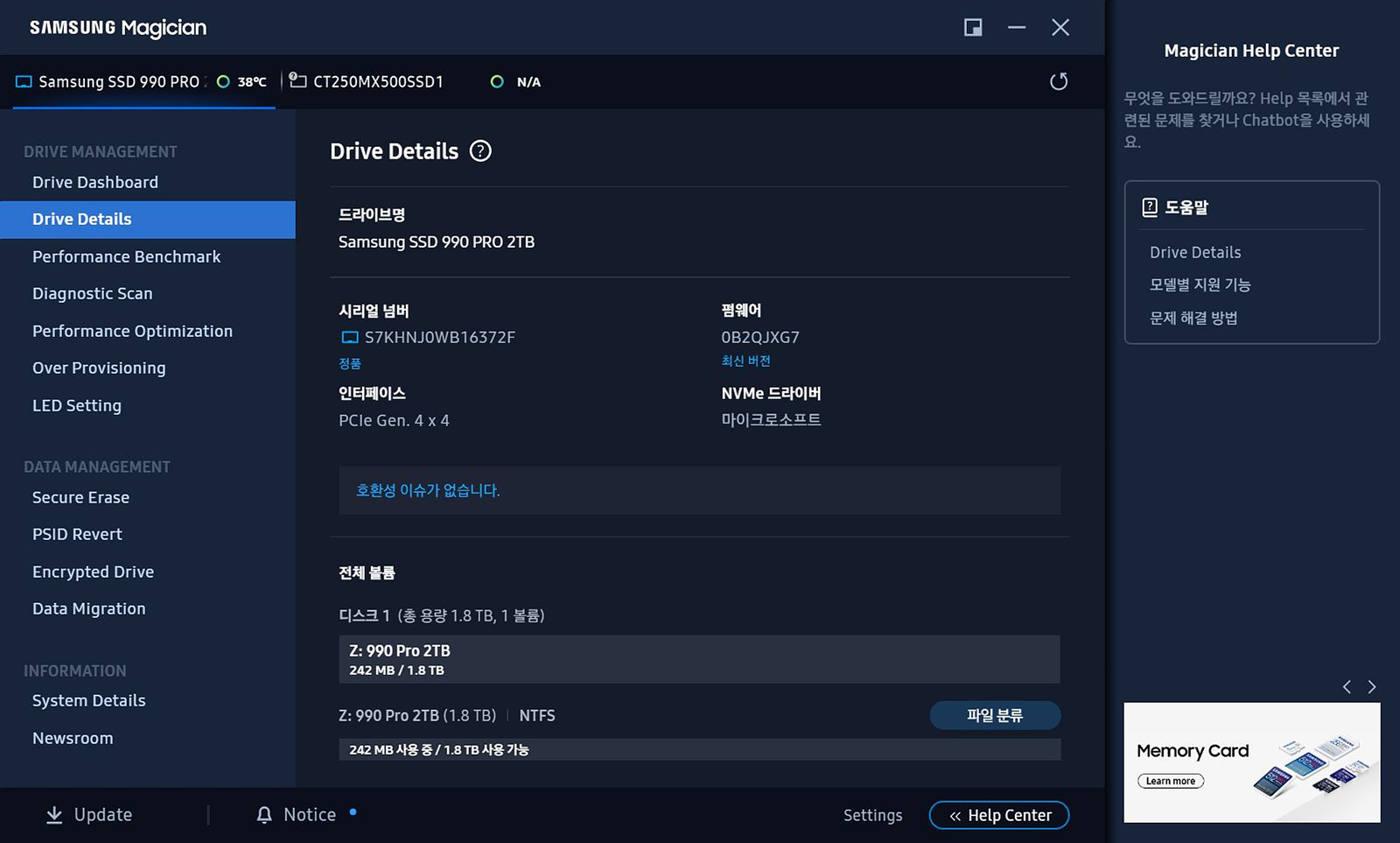Minimize the Samsung Magician window
Screen dimensions: 1400x843
(1017, 27)
